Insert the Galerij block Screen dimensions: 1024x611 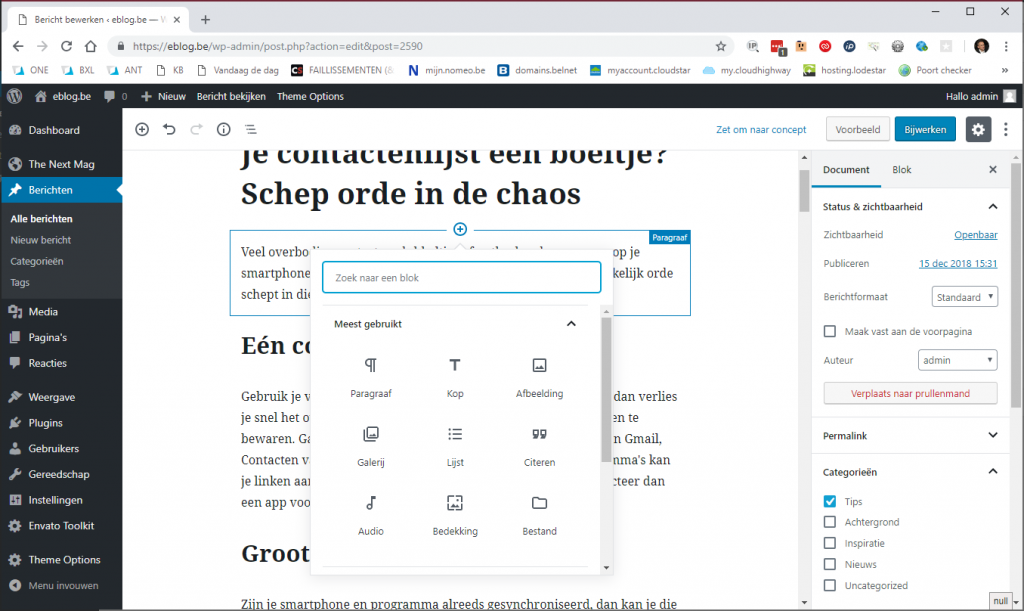click(x=371, y=446)
